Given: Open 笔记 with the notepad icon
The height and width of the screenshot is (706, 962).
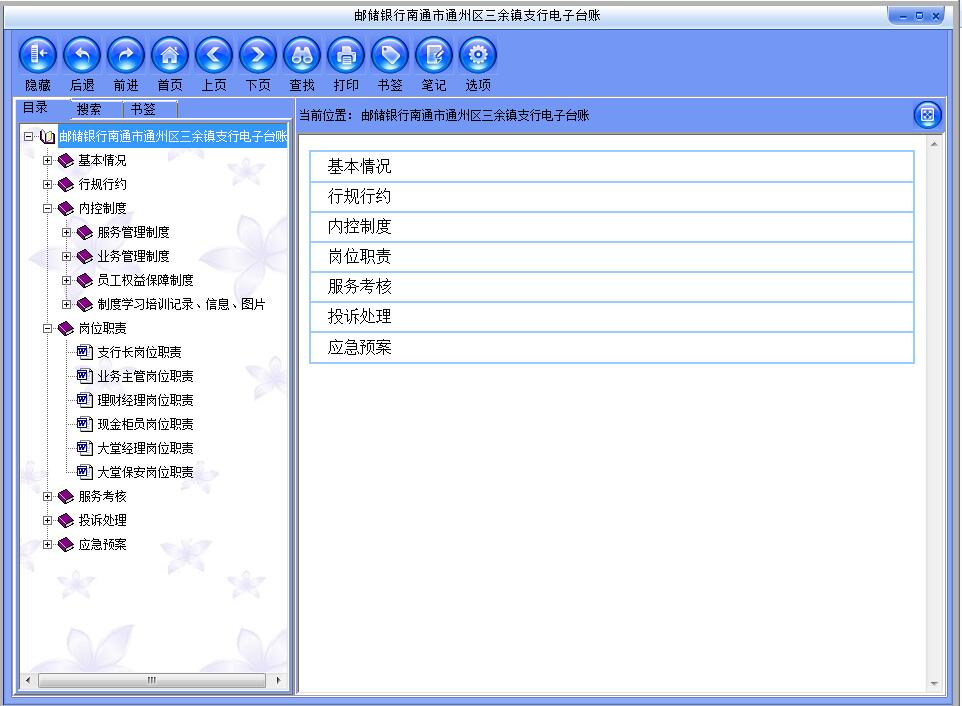Looking at the screenshot, I should point(434,55).
